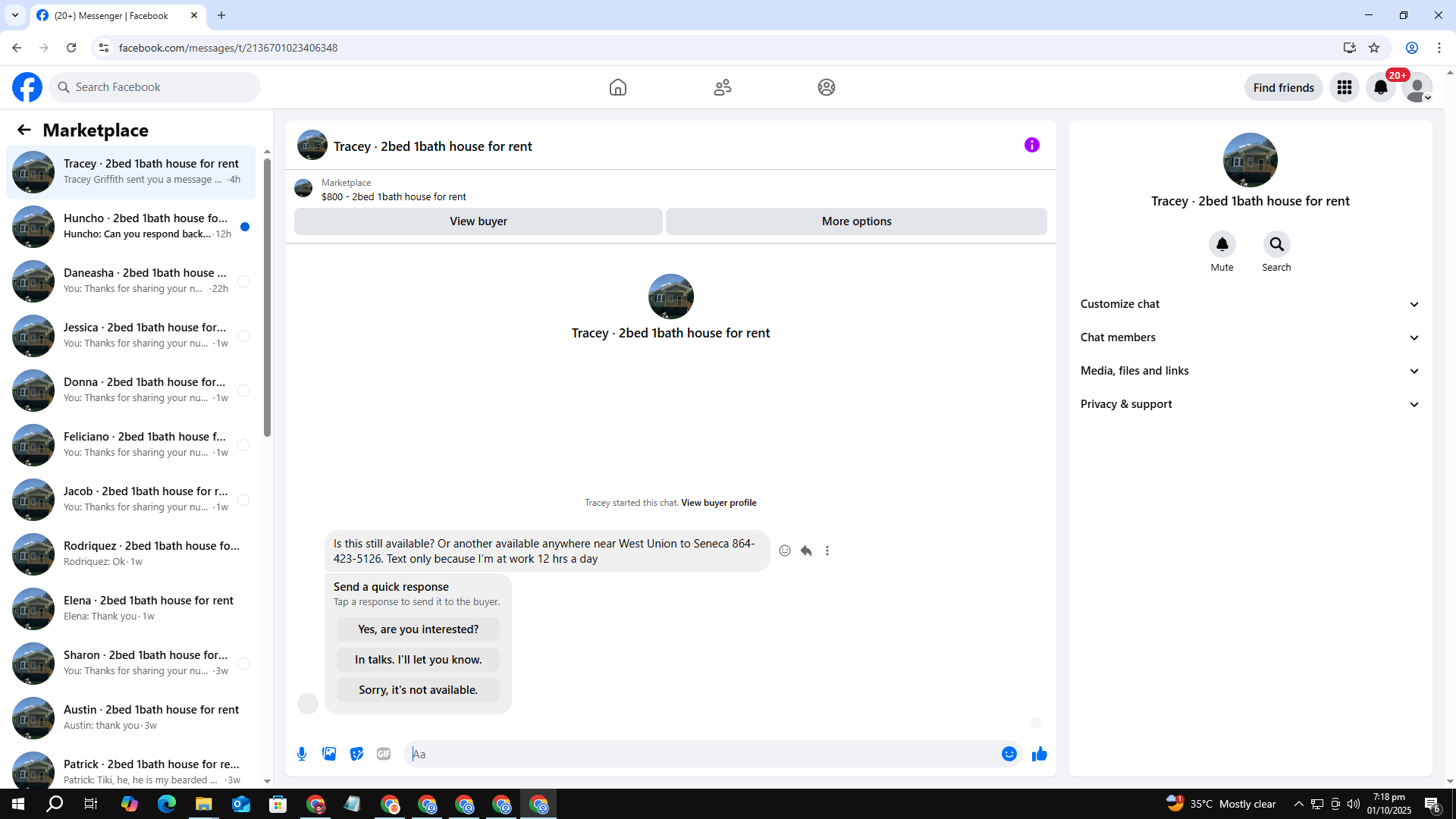Open the Groups icon in top navigation

point(827,87)
